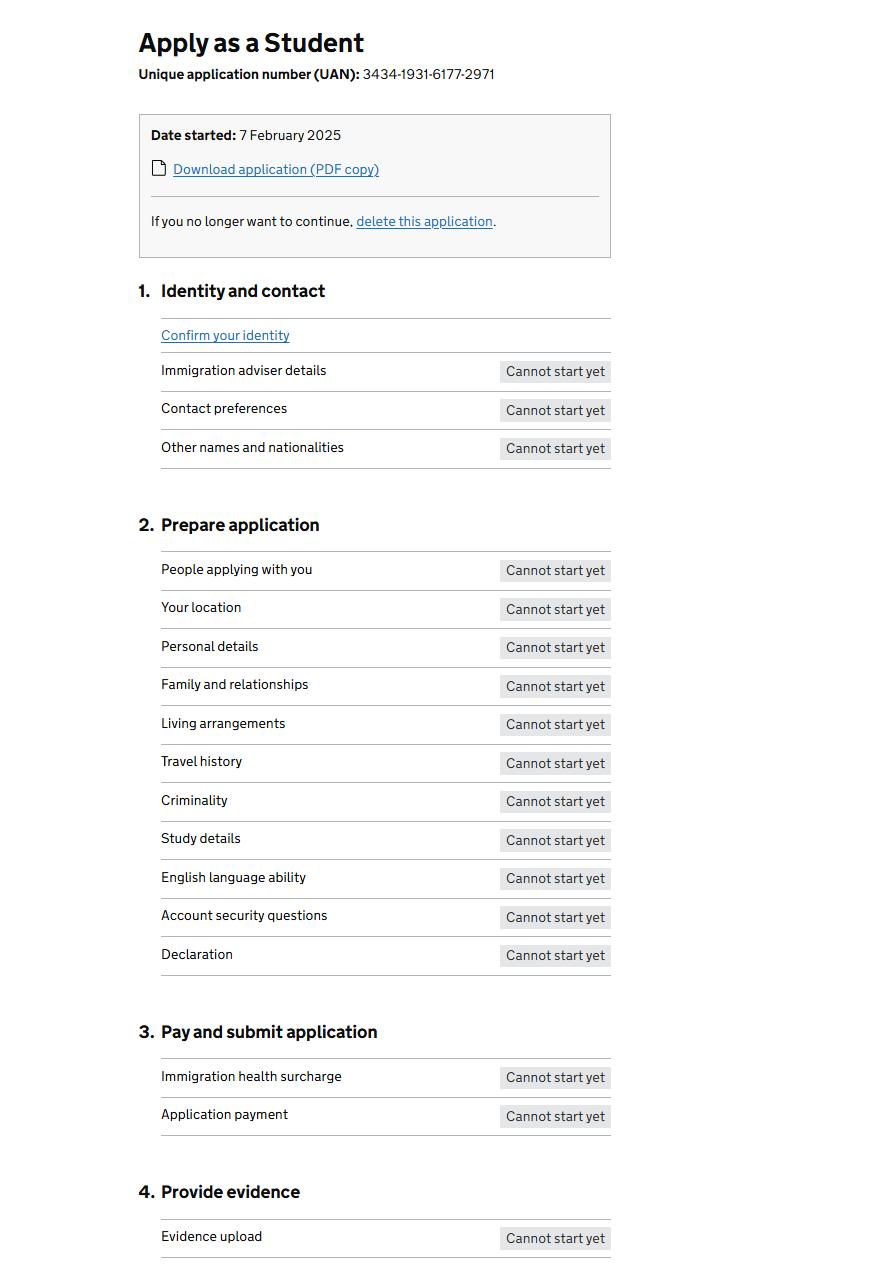Select Account security questions task
This screenshot has height=1278, width=887.
click(x=244, y=916)
